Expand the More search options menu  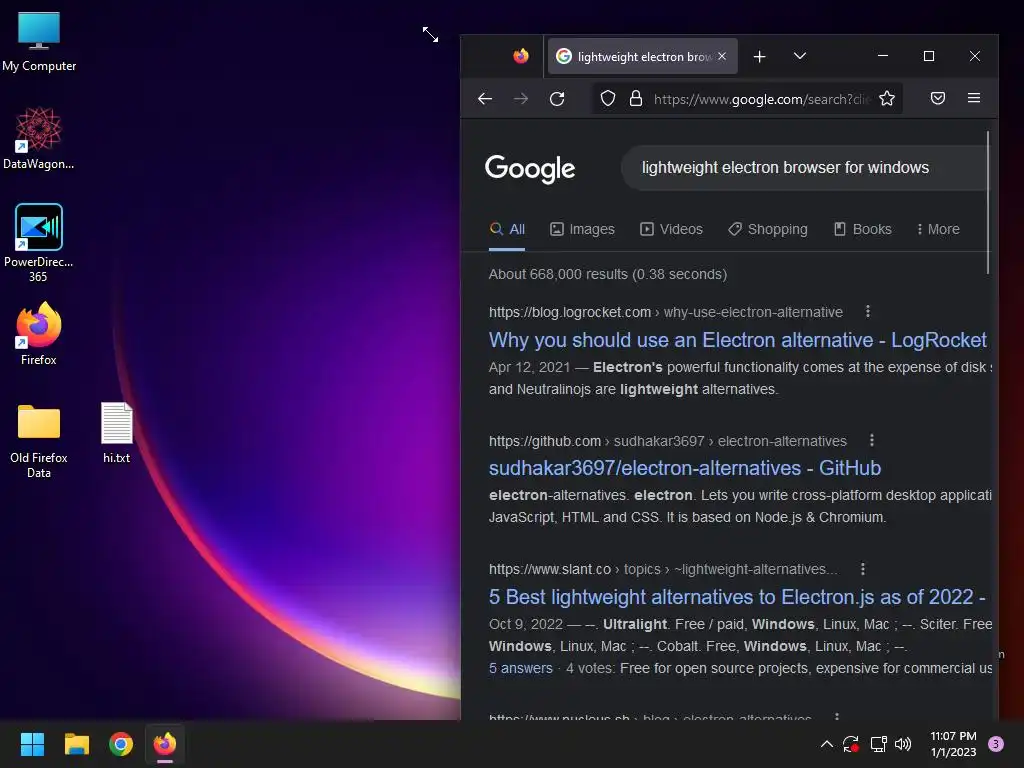coord(938,229)
